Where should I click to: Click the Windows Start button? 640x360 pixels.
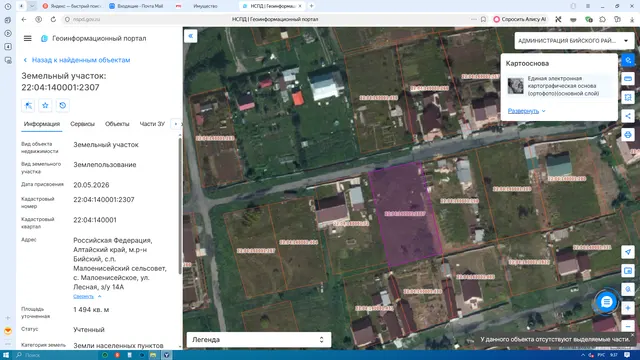coord(6,355)
